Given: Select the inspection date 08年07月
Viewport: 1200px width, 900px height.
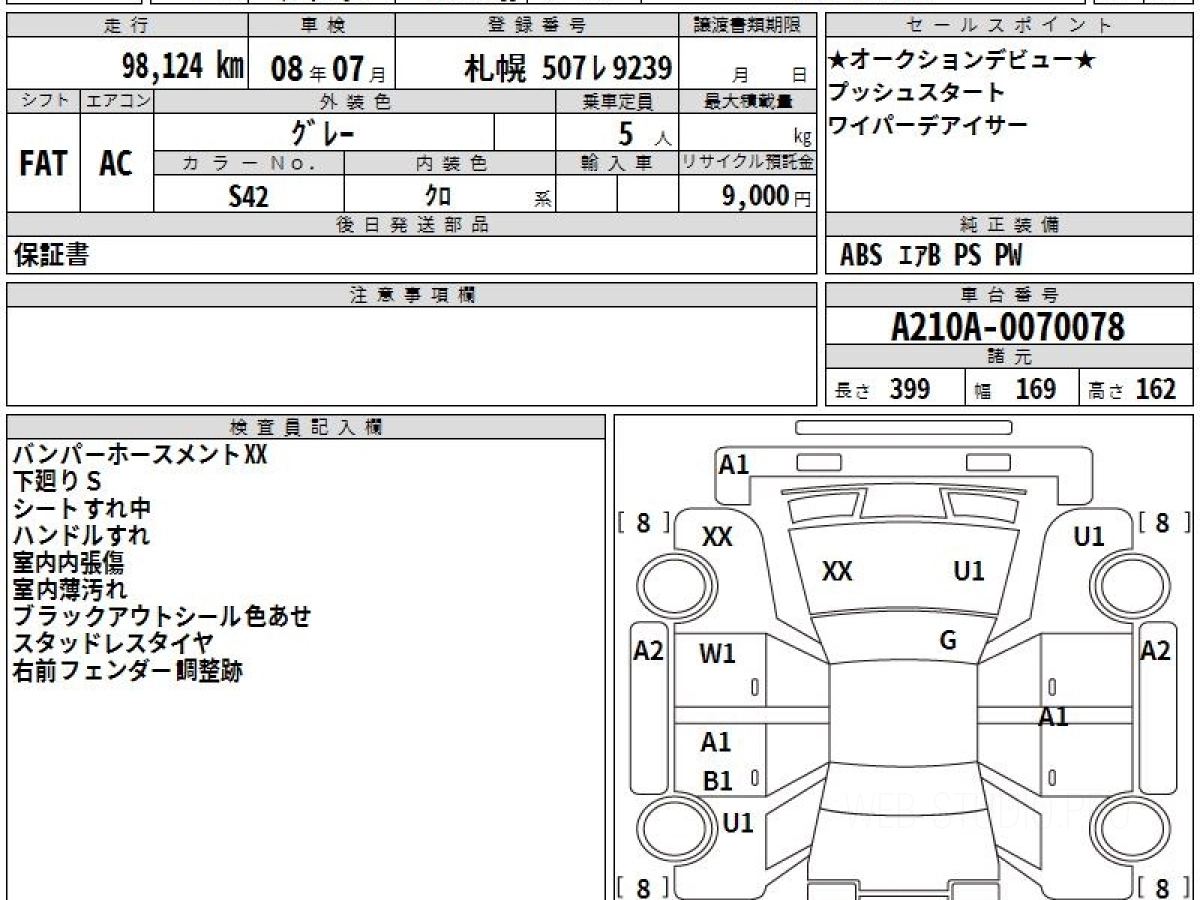Looking at the screenshot, I should pyautogui.click(x=328, y=69).
